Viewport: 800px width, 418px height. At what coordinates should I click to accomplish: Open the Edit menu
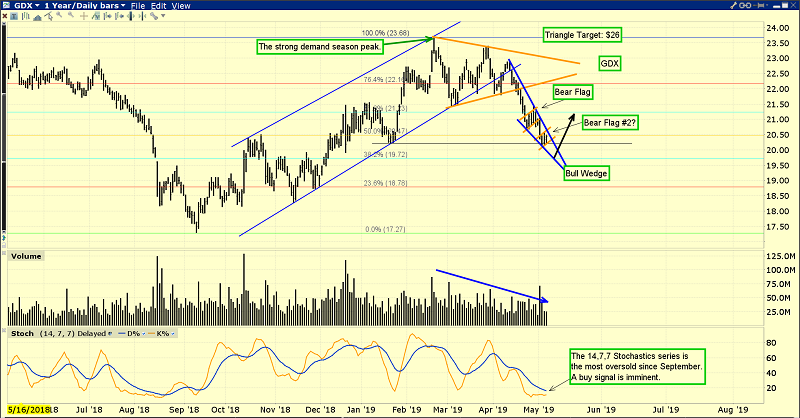click(x=159, y=6)
